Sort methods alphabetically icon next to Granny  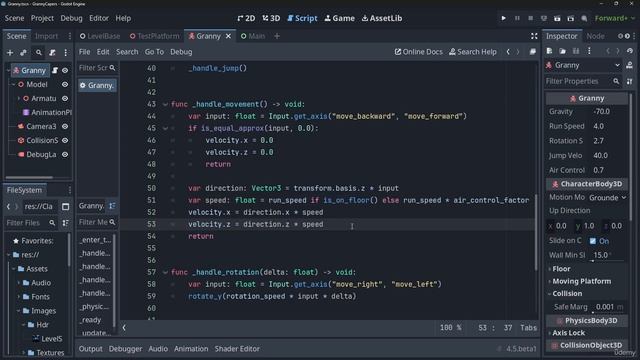(x=112, y=206)
